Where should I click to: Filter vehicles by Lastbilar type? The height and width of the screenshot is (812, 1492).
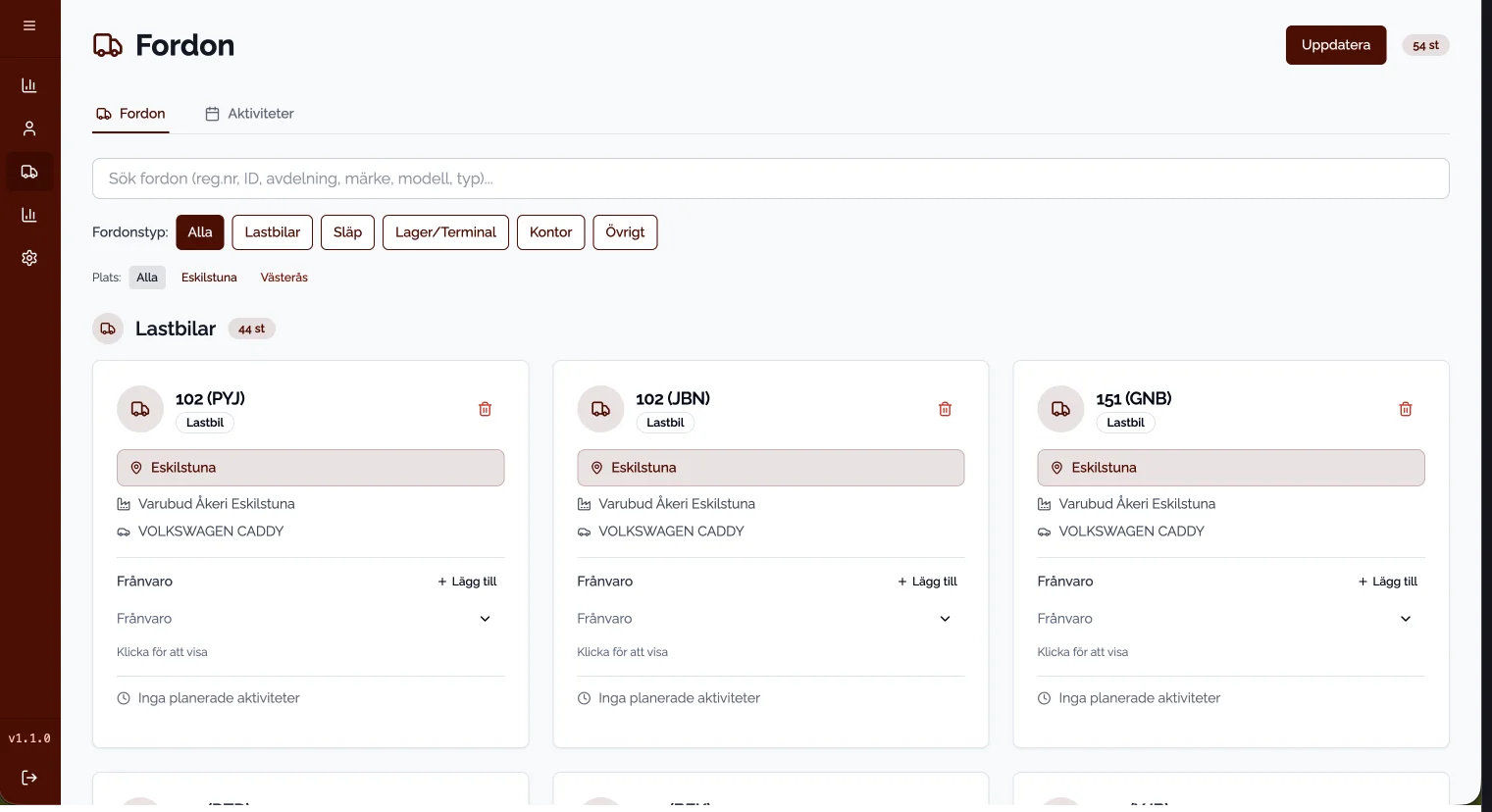click(272, 232)
